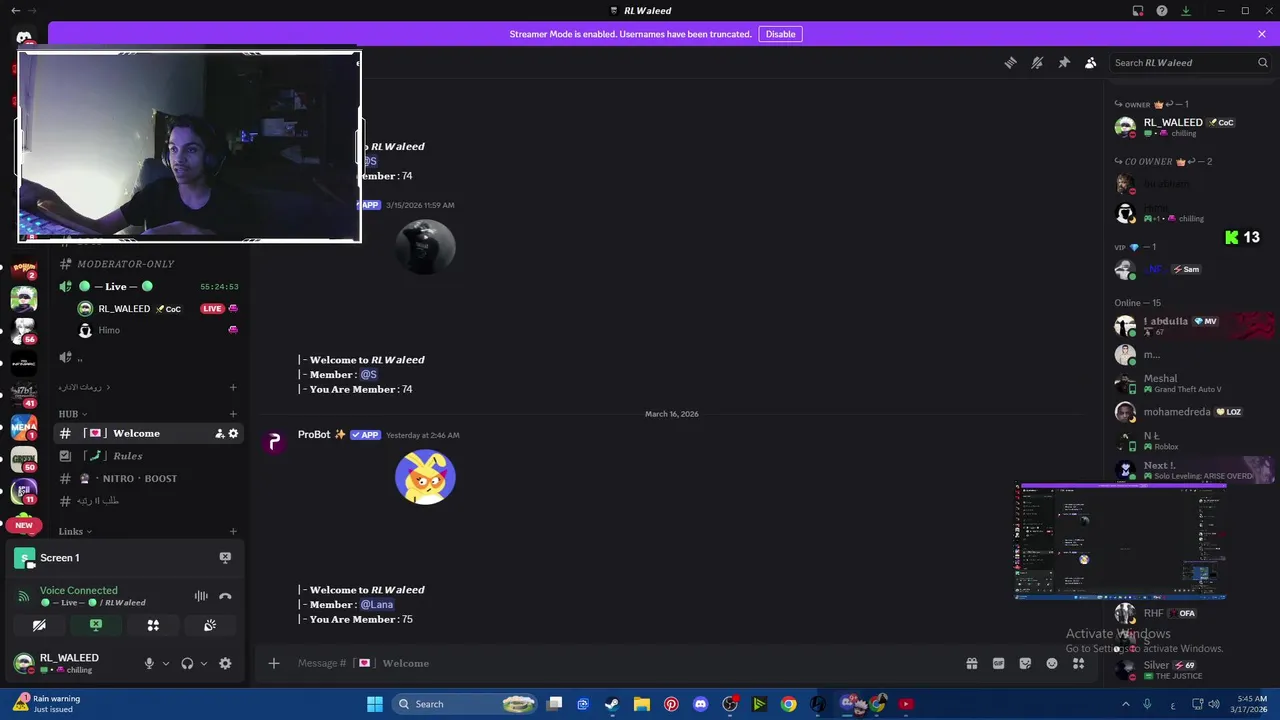Viewport: 1280px width, 720px height.
Task: Toggle the member list visibility
Action: point(1091,62)
